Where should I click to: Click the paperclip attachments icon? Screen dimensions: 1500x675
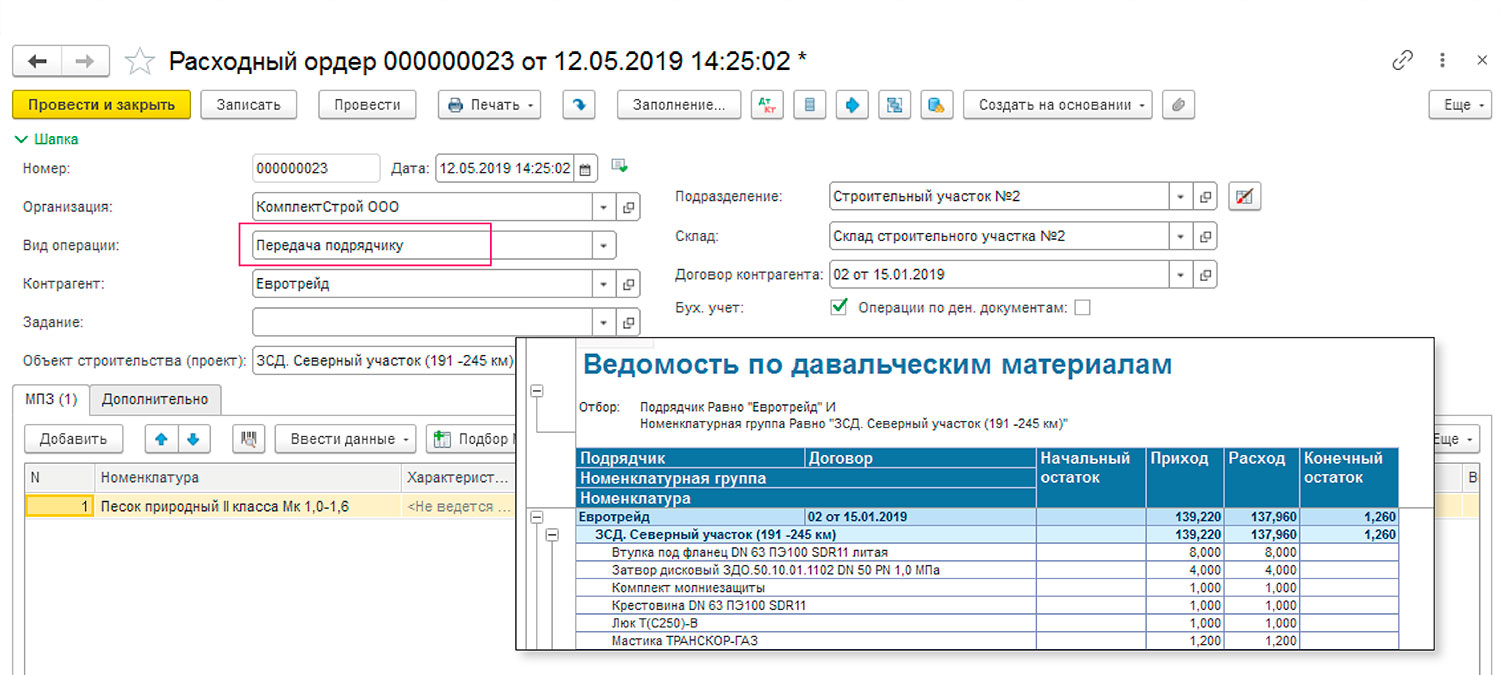(1179, 105)
